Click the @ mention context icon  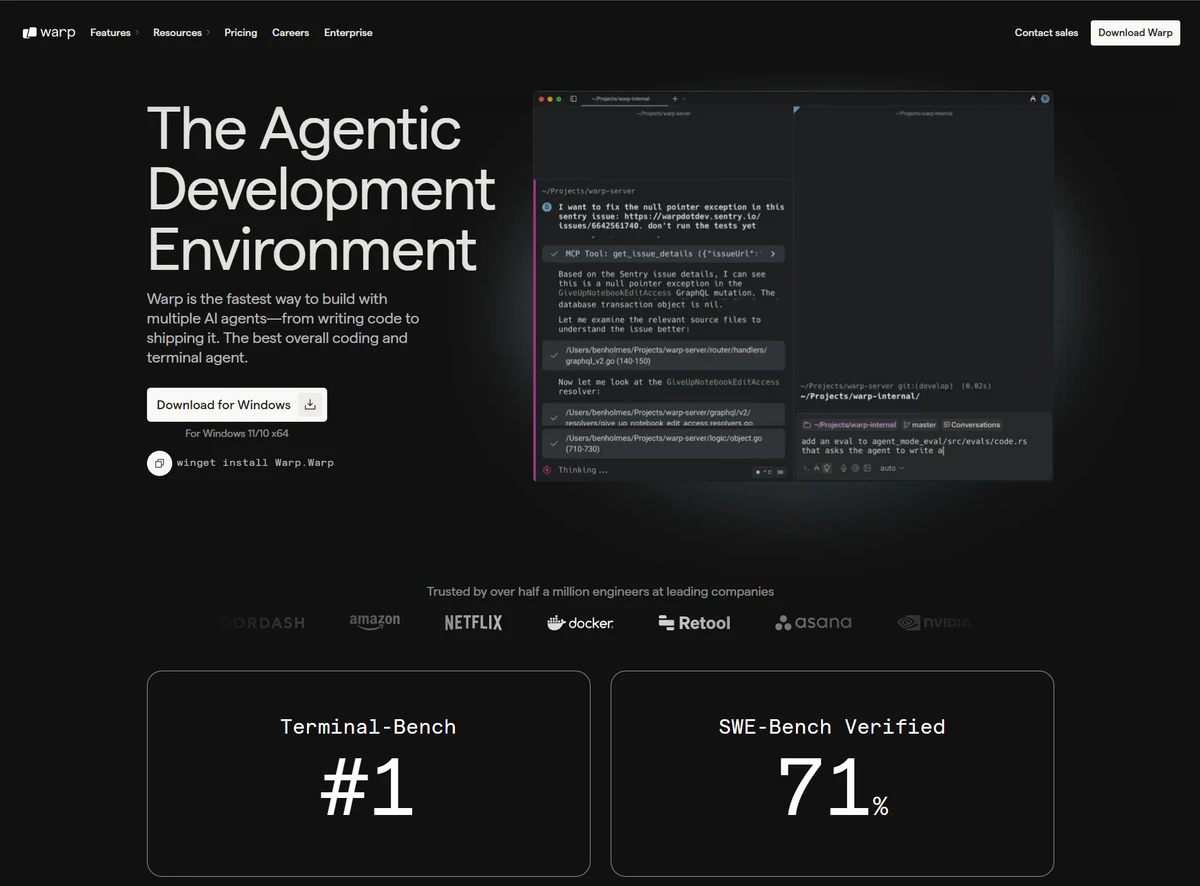(x=855, y=468)
